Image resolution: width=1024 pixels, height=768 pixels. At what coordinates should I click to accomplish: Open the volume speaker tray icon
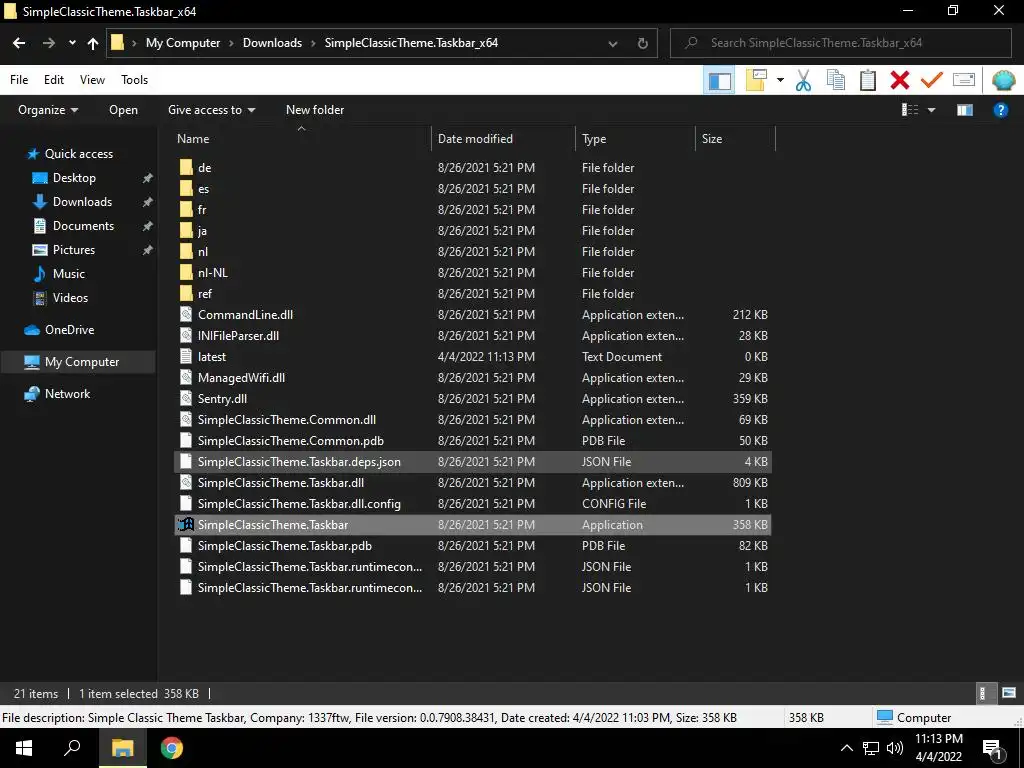(x=895, y=748)
